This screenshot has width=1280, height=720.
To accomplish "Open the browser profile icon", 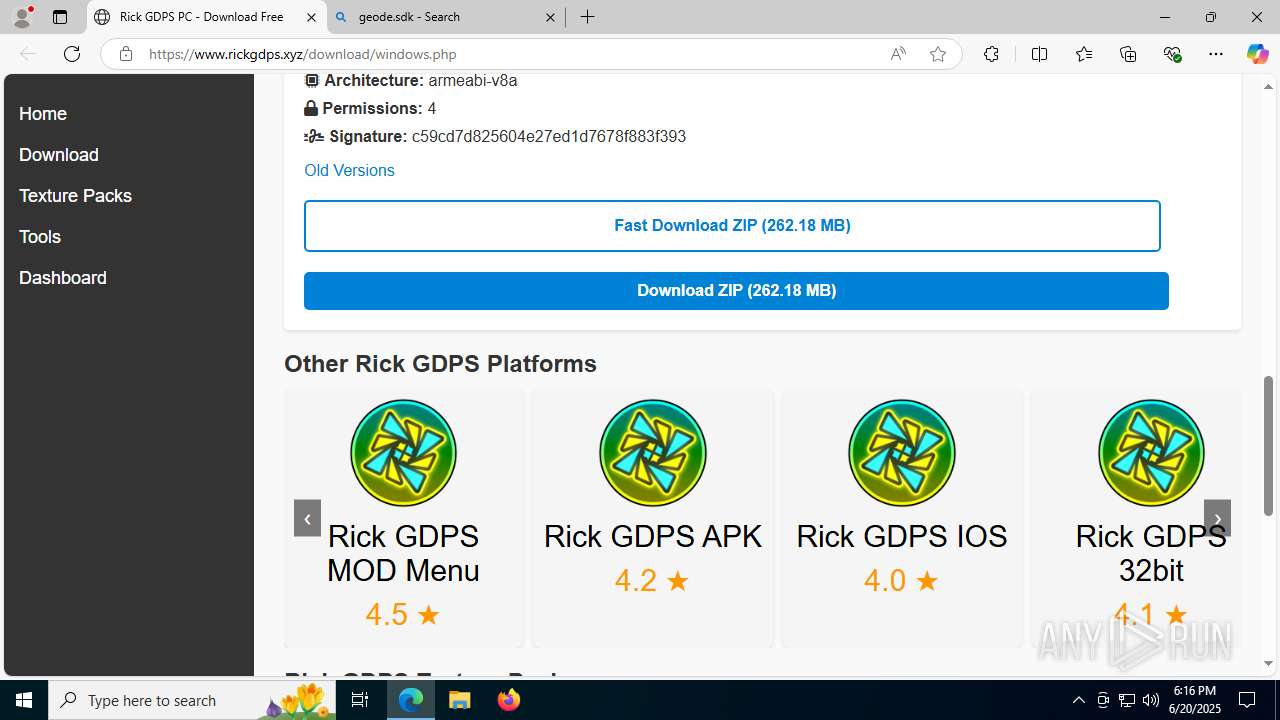I will (x=22, y=17).
